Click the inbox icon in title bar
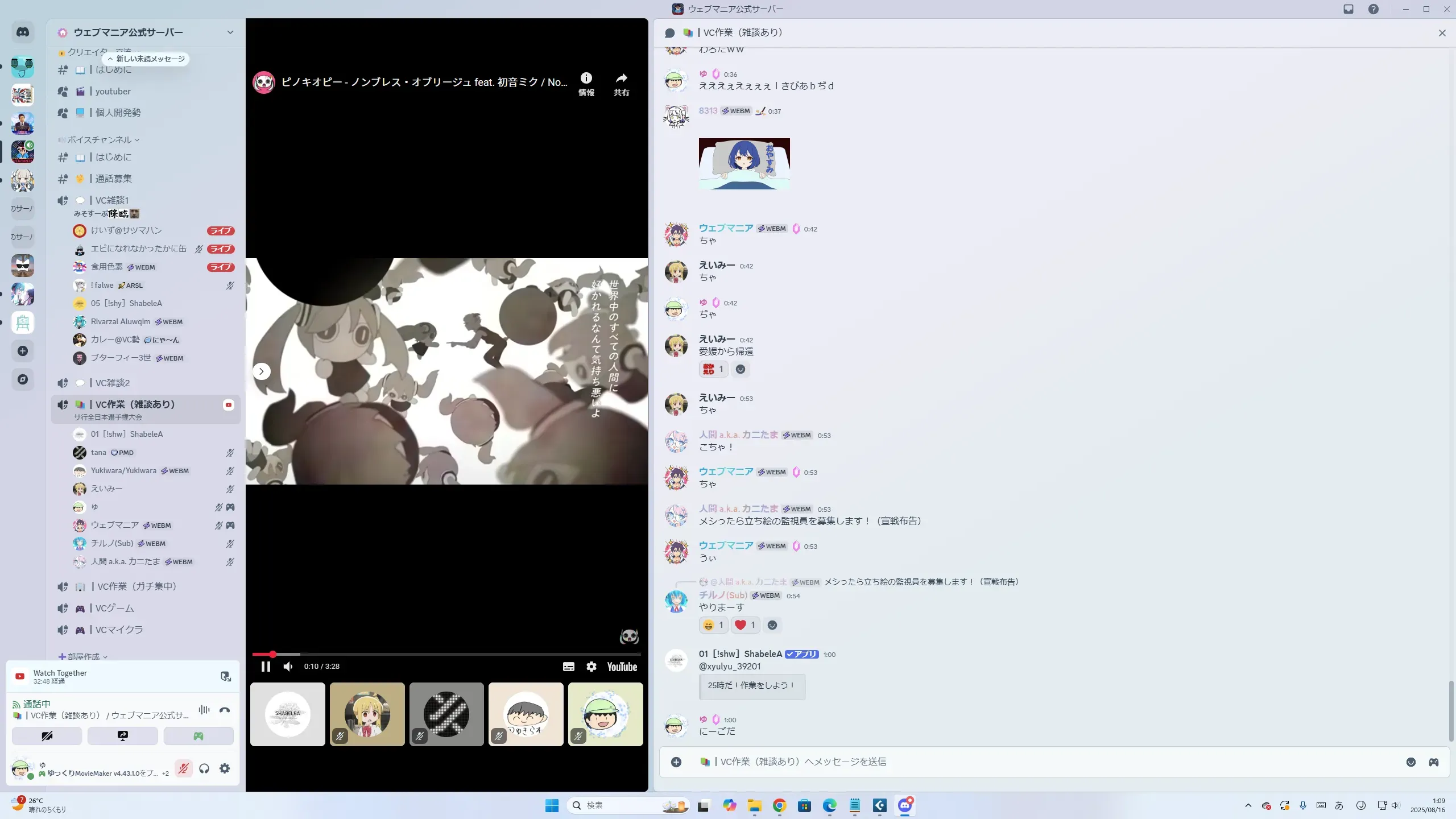1456x819 pixels. click(x=1349, y=9)
